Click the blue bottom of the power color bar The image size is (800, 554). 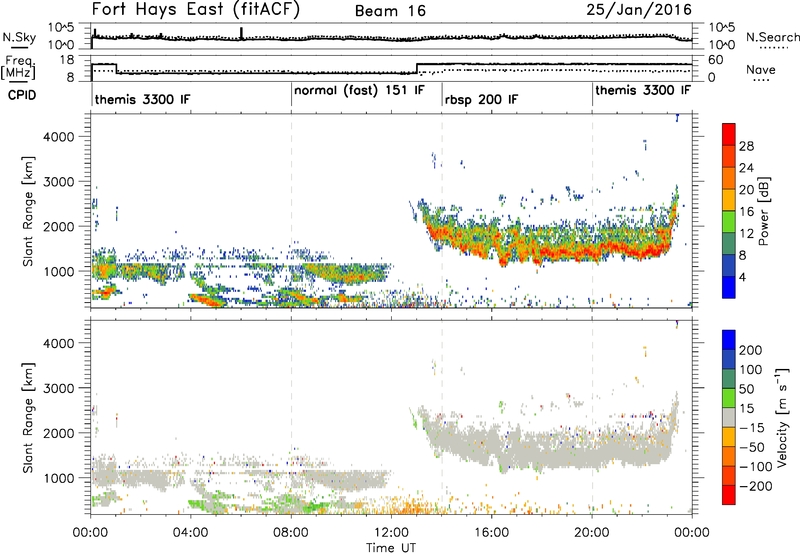(729, 287)
